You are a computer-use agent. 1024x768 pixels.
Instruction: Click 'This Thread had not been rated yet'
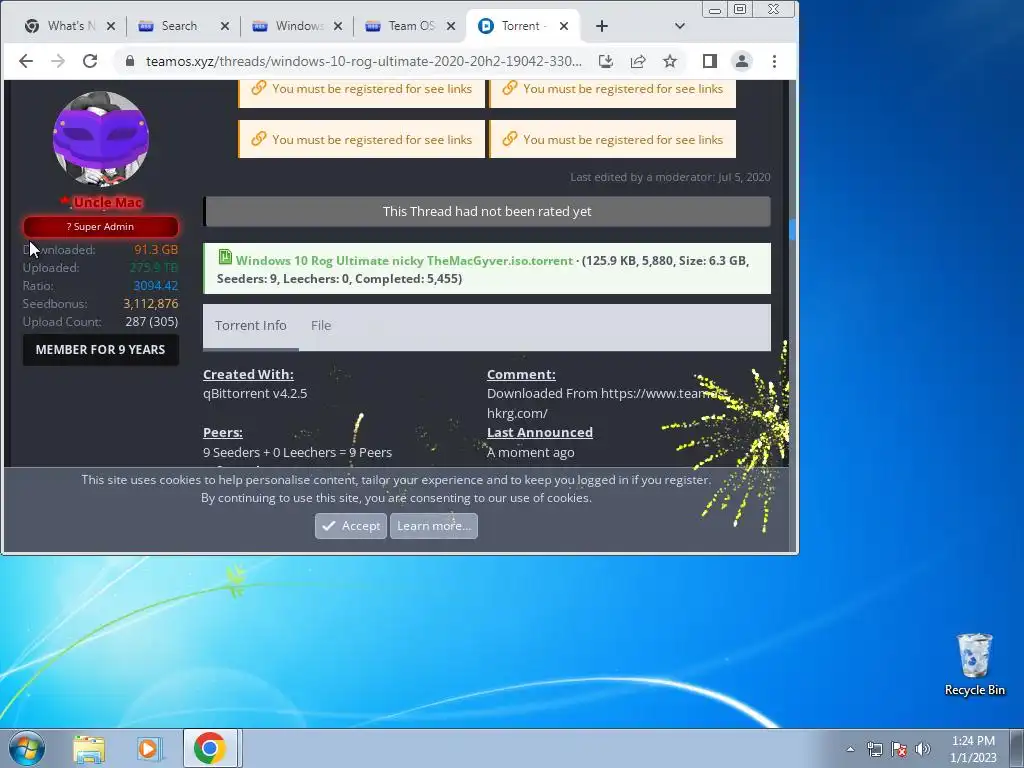click(487, 212)
